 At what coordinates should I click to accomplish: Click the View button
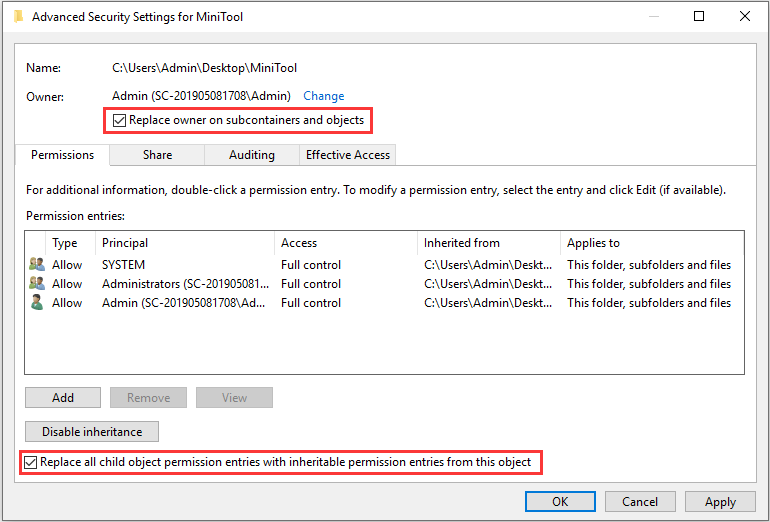click(x=234, y=397)
